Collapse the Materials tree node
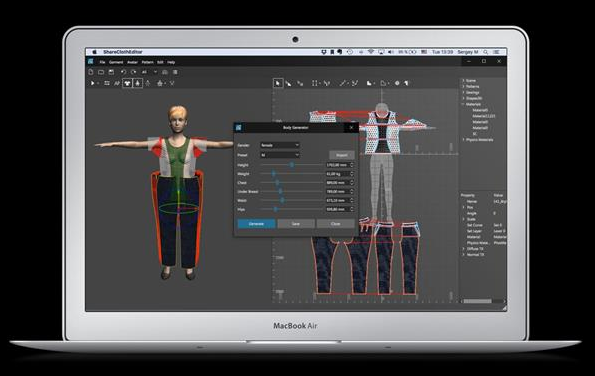Viewport: 595px width, 376px height. click(463, 104)
